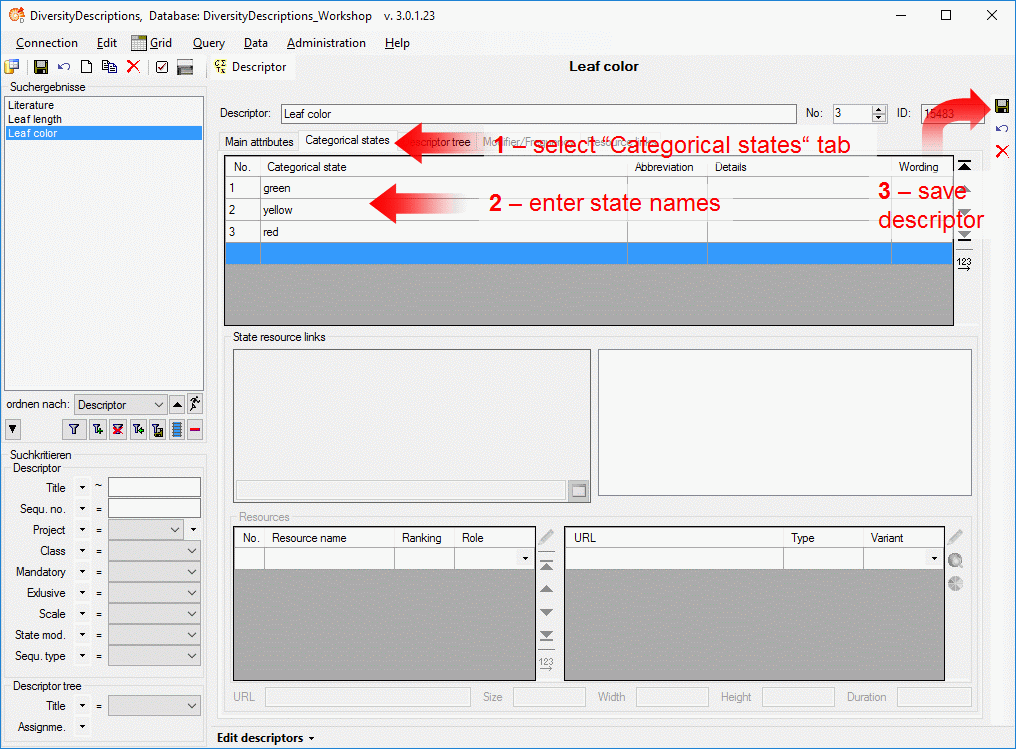Select the Categorical states tab

pos(347,140)
